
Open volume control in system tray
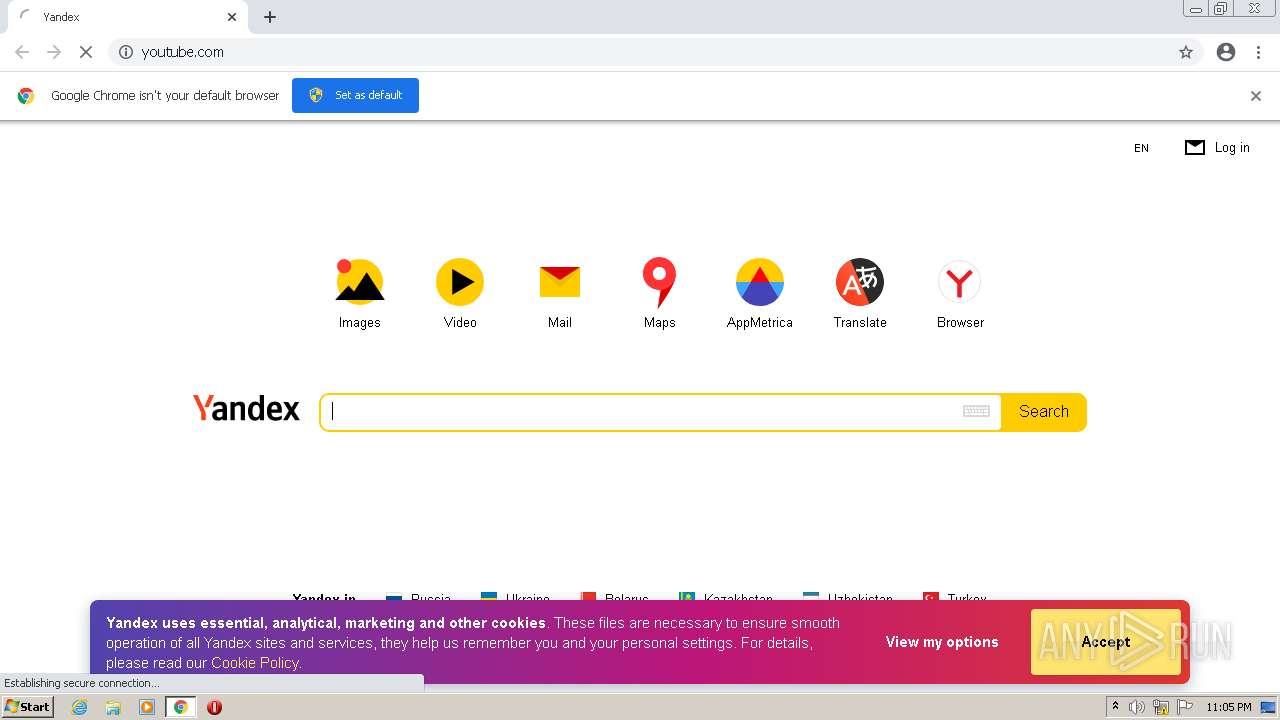1137,707
